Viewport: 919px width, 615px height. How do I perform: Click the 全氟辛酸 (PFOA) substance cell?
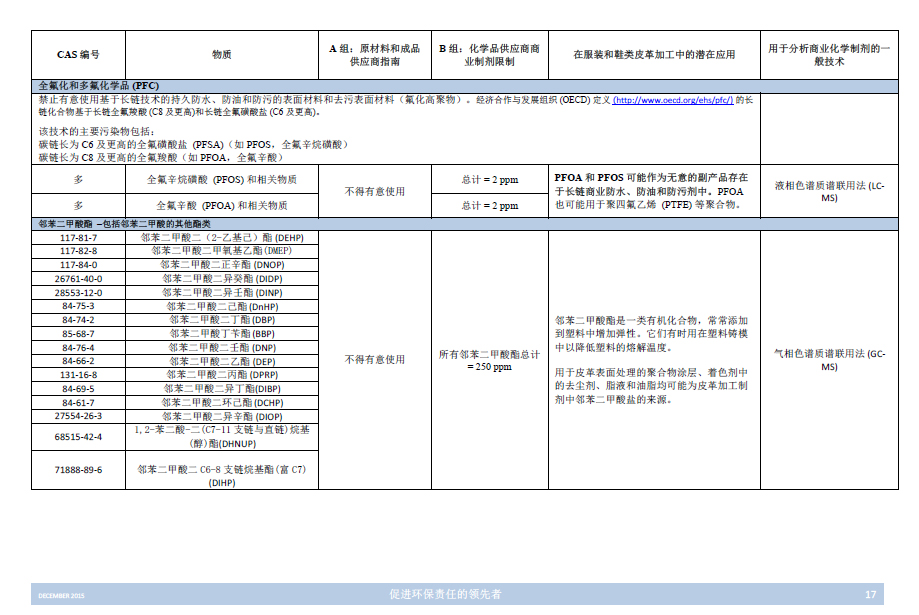tap(221, 205)
